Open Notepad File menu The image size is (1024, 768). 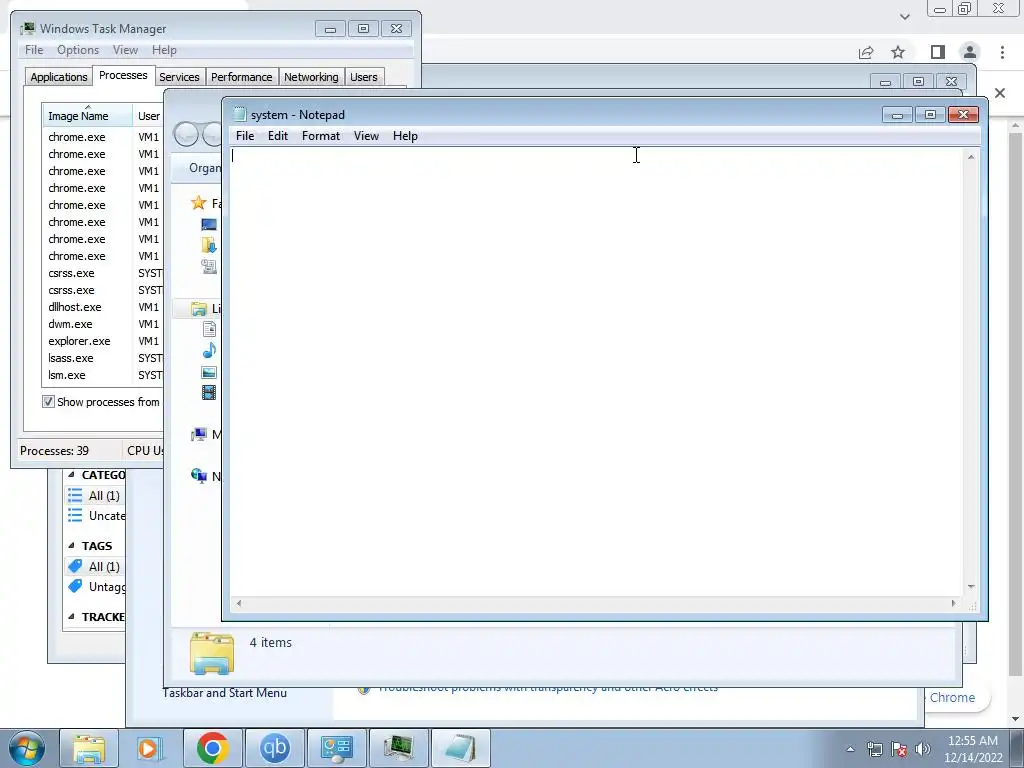[x=245, y=136]
